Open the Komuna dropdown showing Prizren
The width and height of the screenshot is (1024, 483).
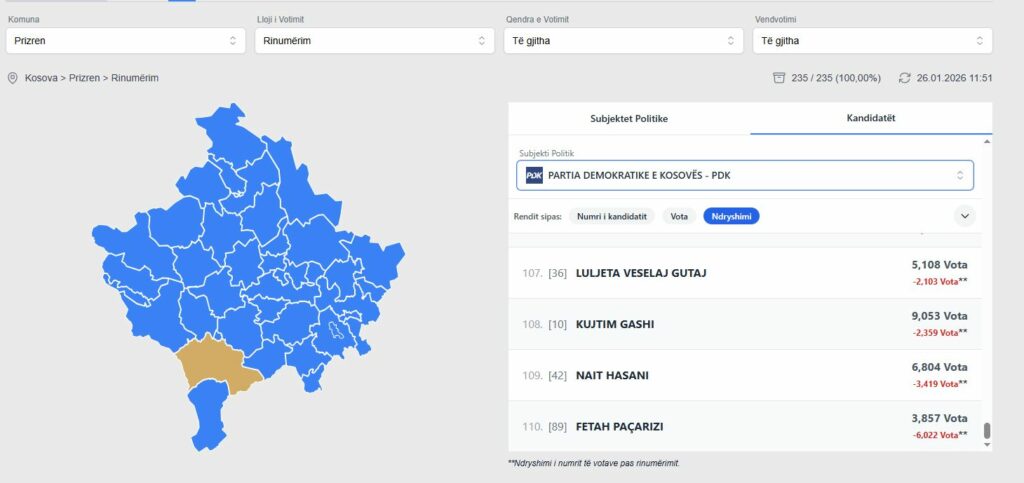coord(125,41)
